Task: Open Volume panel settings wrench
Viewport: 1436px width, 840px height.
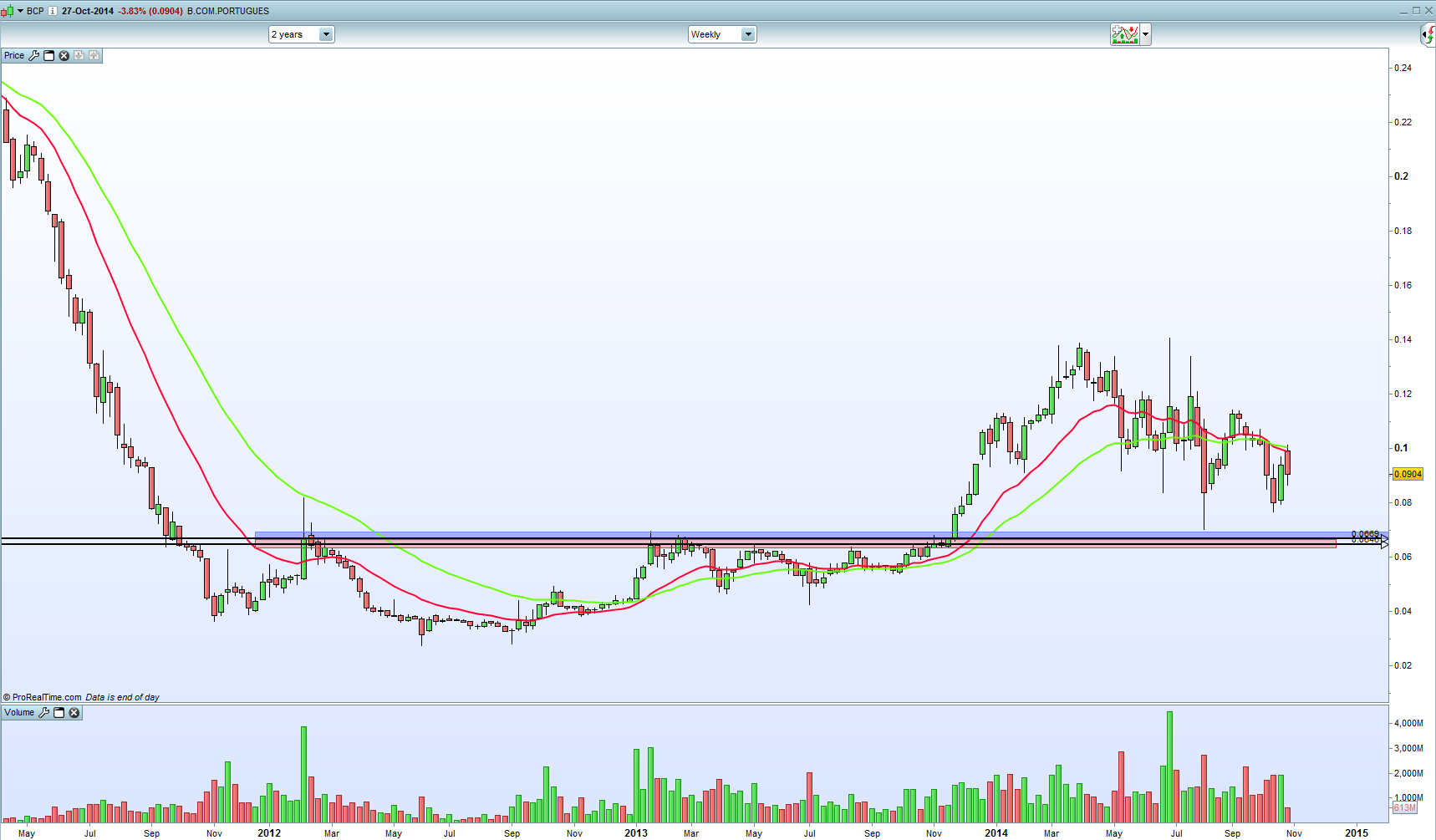Action: tap(44, 712)
